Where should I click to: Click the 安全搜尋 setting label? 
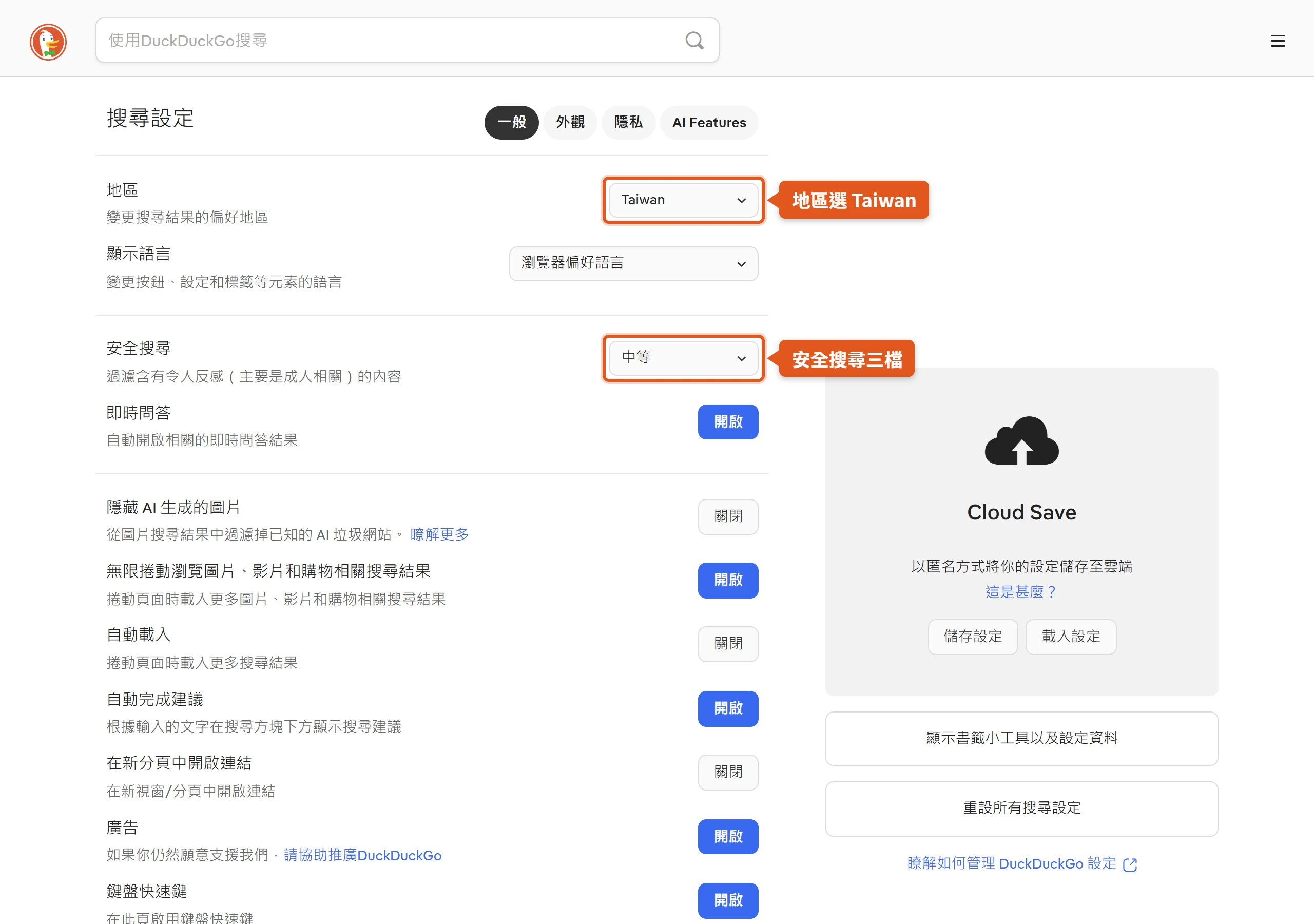coord(139,348)
